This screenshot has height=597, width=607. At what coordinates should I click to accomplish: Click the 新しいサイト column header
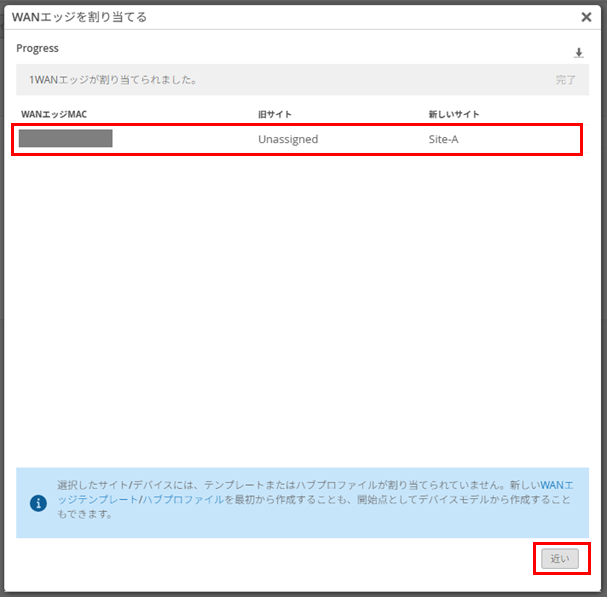[x=454, y=114]
